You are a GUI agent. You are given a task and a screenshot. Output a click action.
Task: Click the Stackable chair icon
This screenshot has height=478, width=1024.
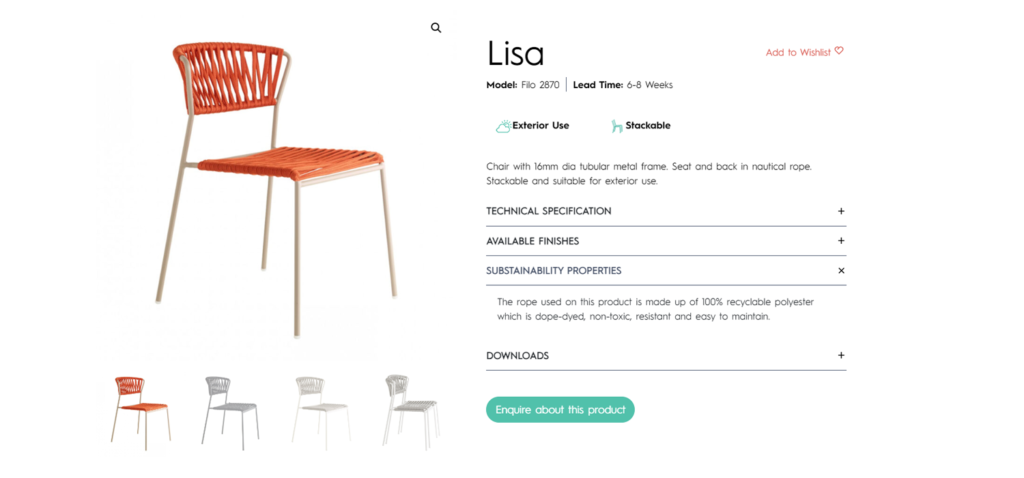tap(617, 126)
